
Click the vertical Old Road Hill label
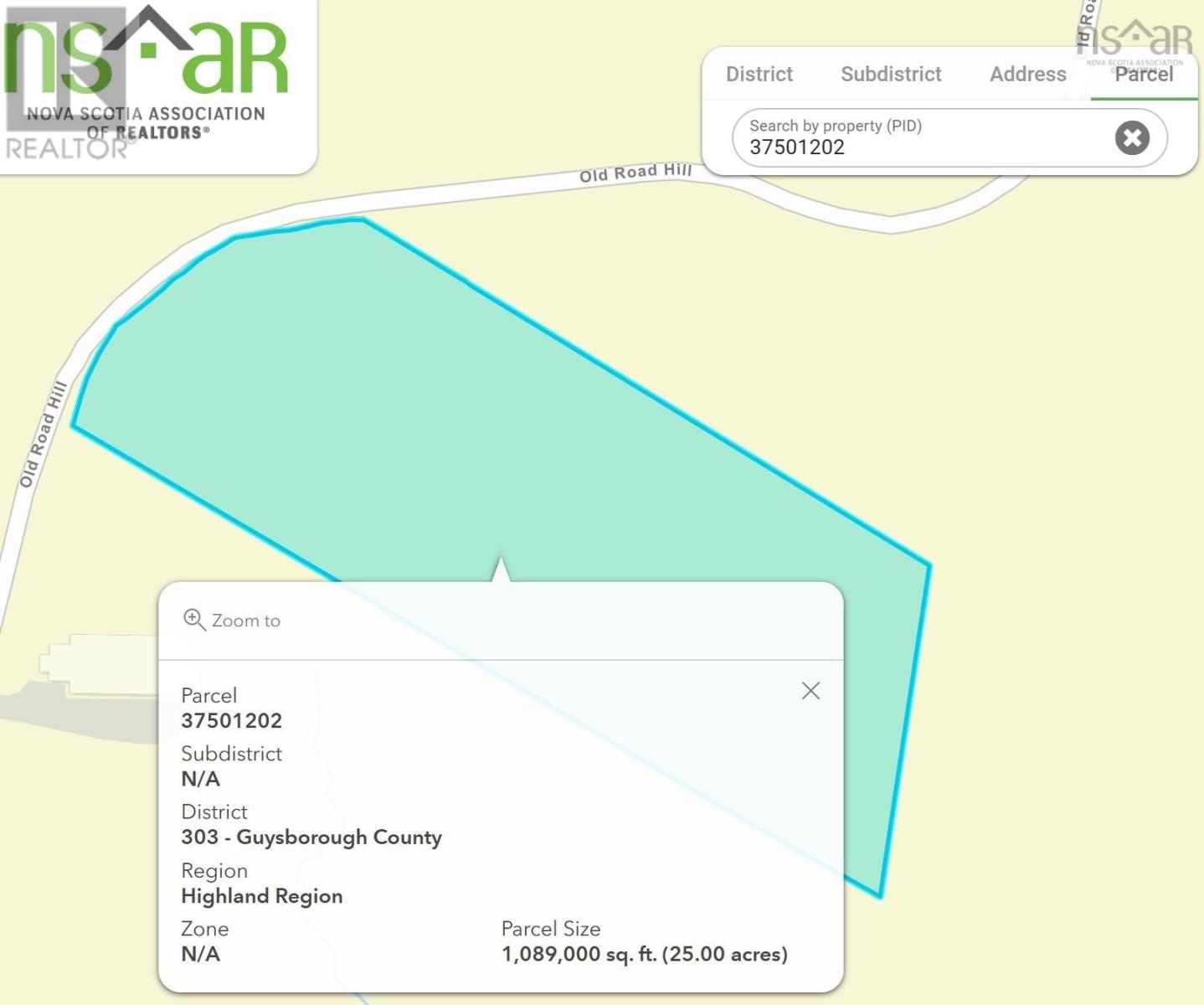[x=43, y=434]
